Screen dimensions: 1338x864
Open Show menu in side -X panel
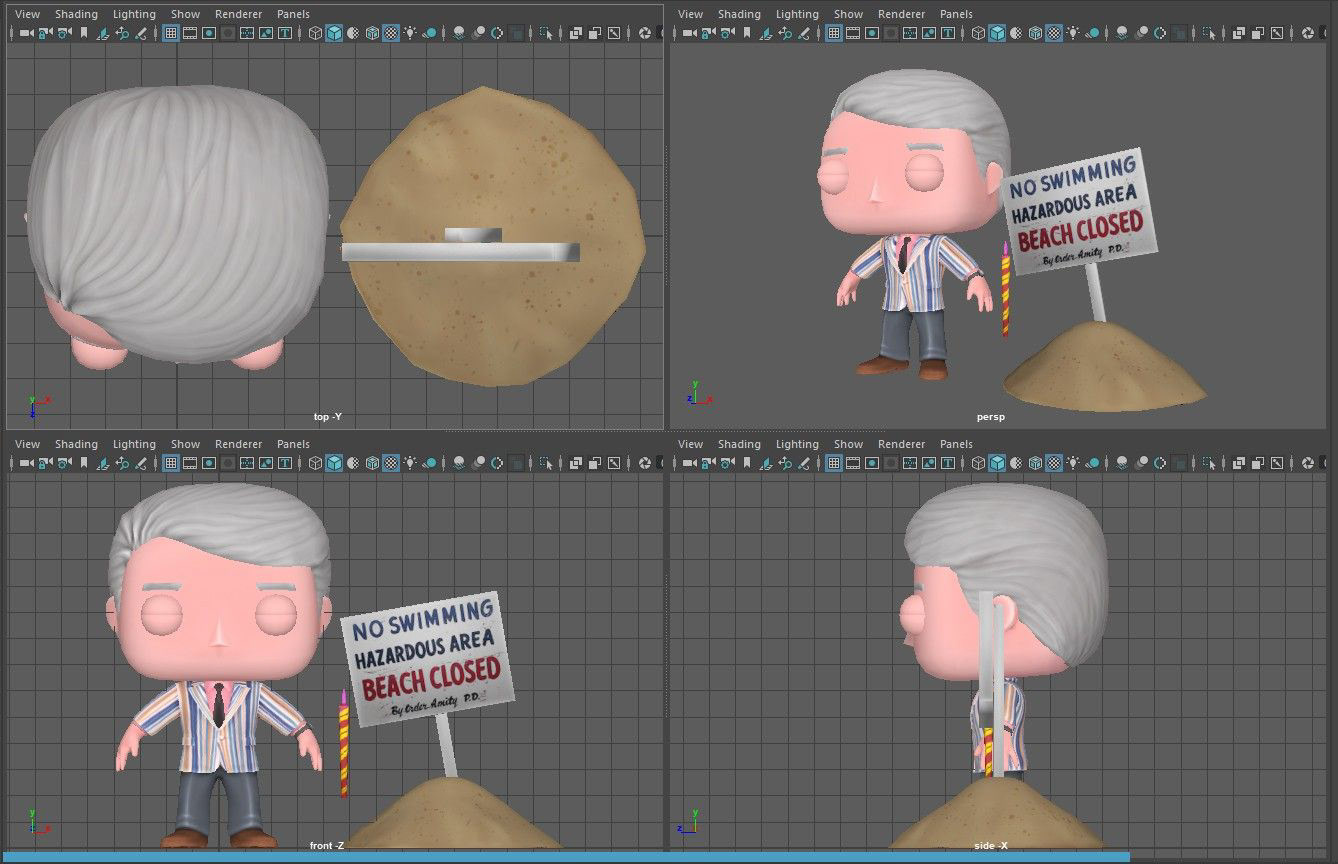point(848,444)
